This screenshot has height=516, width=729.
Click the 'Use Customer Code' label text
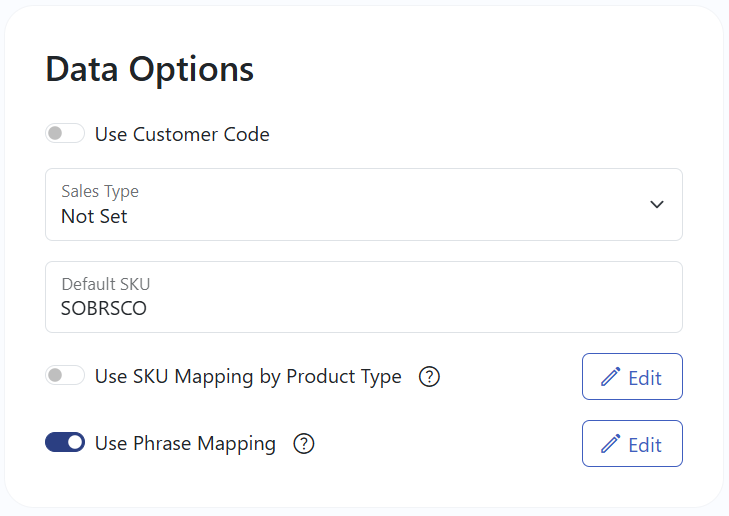(182, 134)
